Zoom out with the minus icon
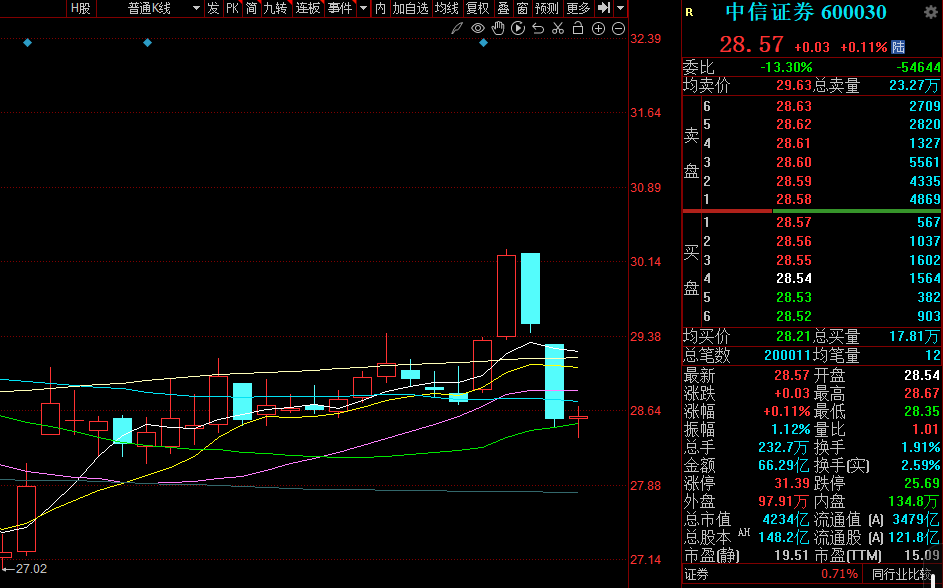 click(x=618, y=28)
